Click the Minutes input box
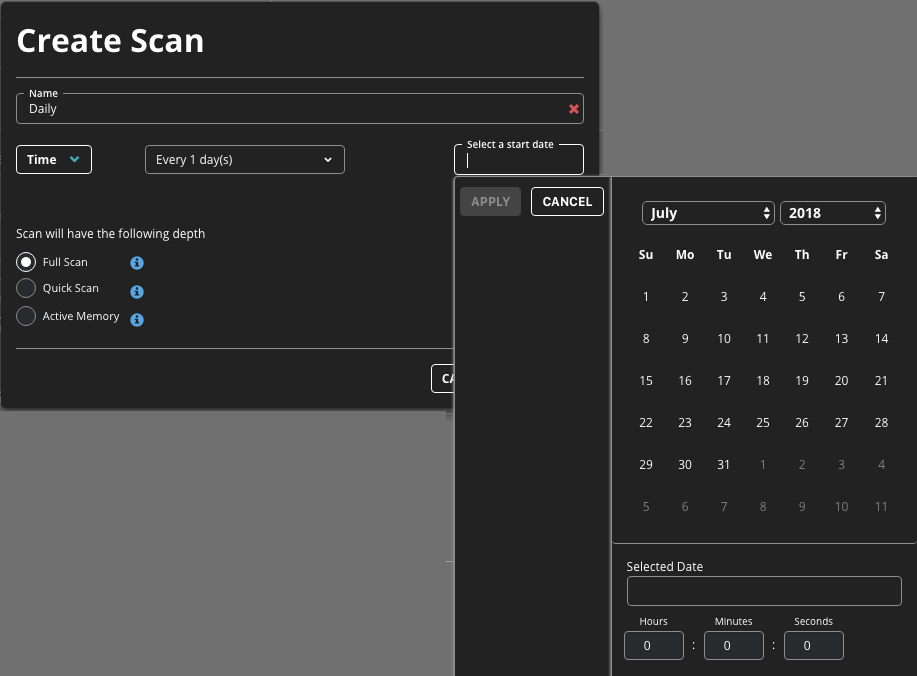Image resolution: width=917 pixels, height=676 pixels. point(733,646)
